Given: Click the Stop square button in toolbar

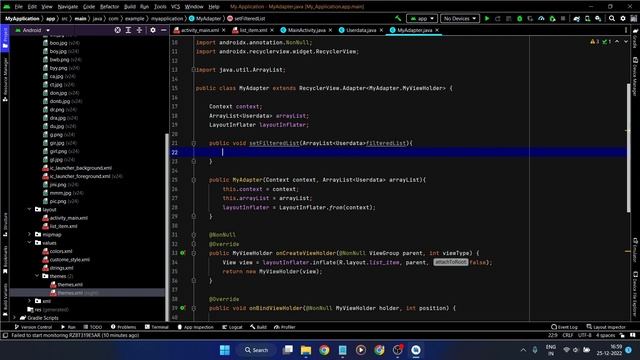Looking at the screenshot, I should pos(563,18).
